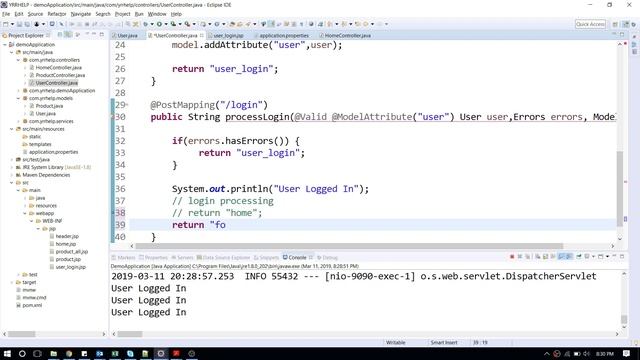The width and height of the screenshot is (640, 360).
Task: Clear the console output
Action: 538,257
